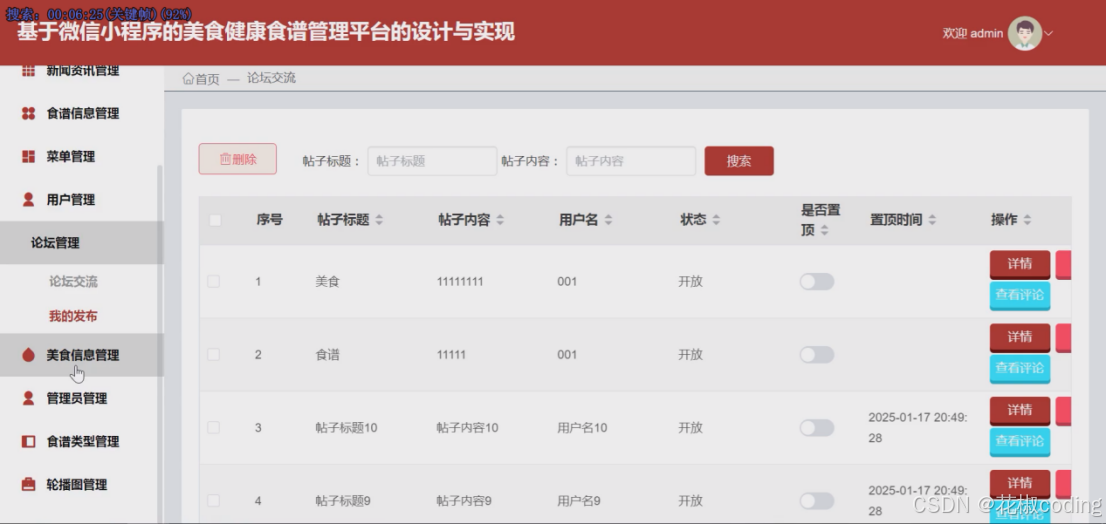Collapse the 论坛管理 menu section
This screenshot has width=1106, height=525.
tap(82, 243)
